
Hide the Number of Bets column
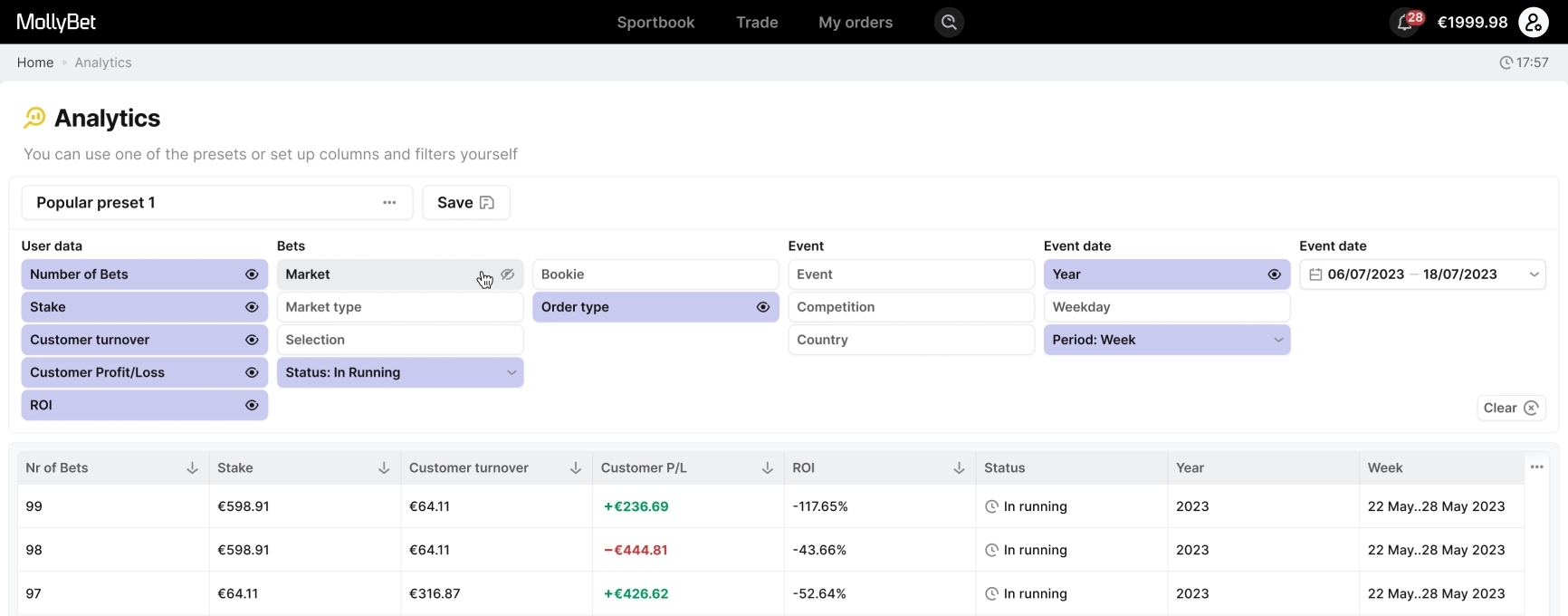coord(252,274)
